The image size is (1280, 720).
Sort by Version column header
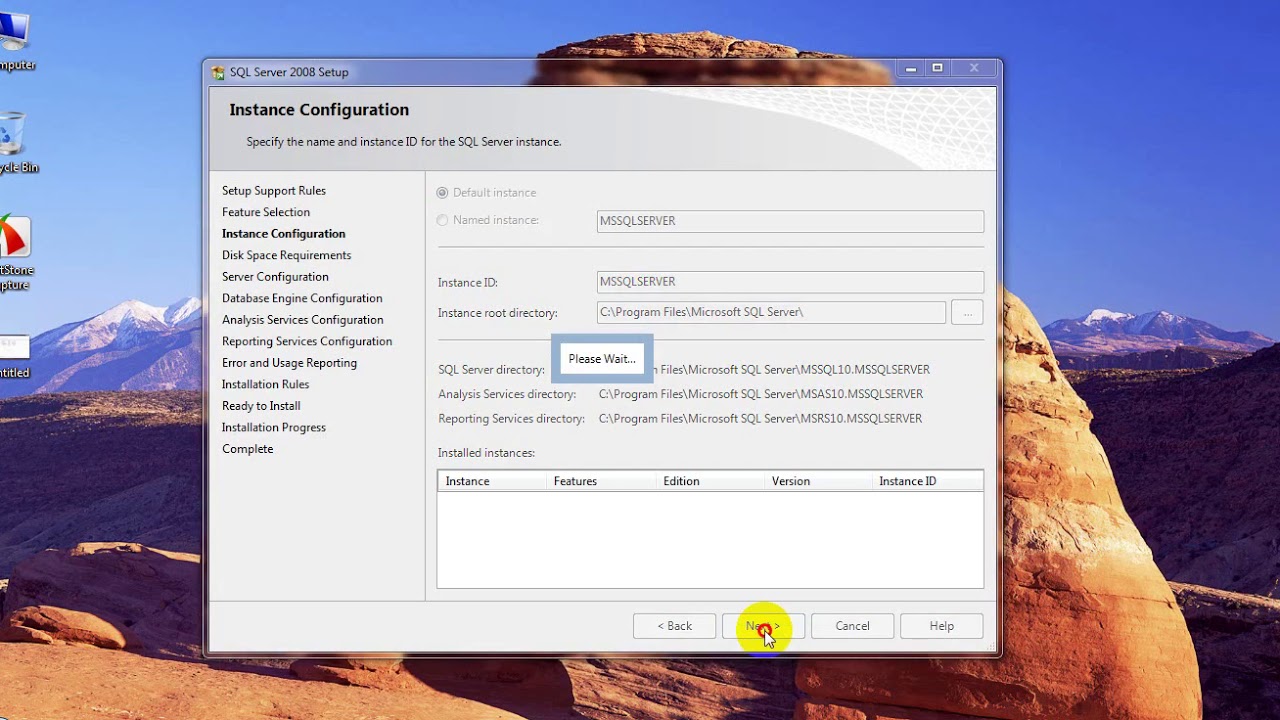tap(817, 481)
